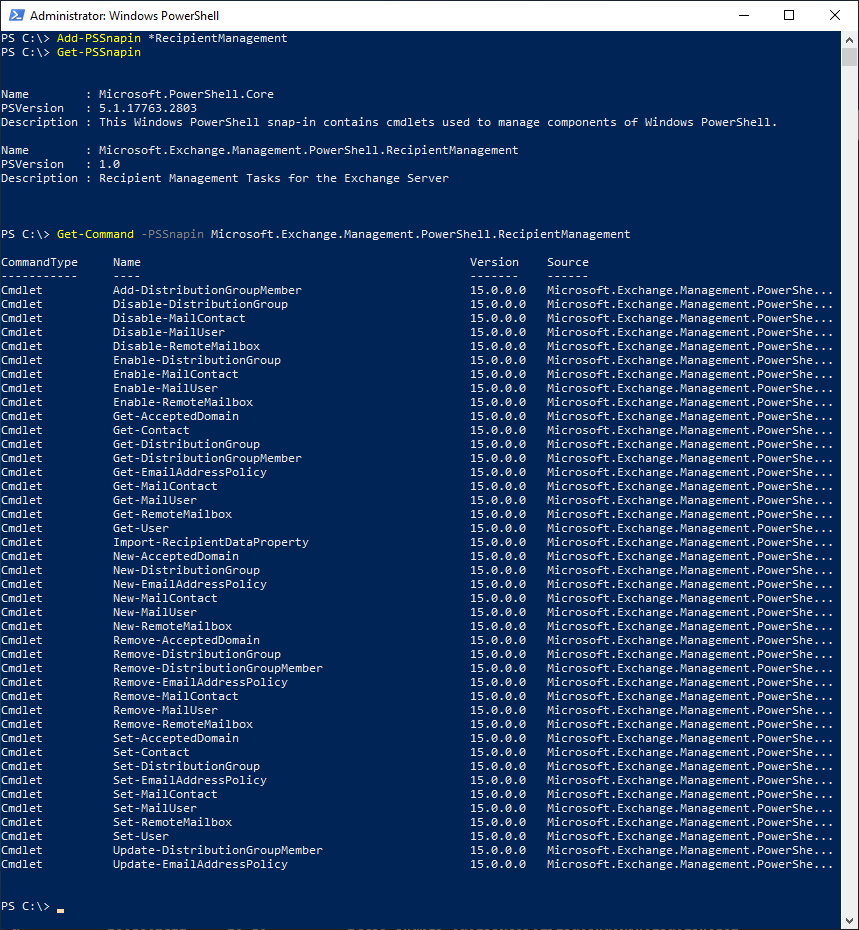
Task: Click PSVersion value 5.1.17763.2803
Action: 148,109
